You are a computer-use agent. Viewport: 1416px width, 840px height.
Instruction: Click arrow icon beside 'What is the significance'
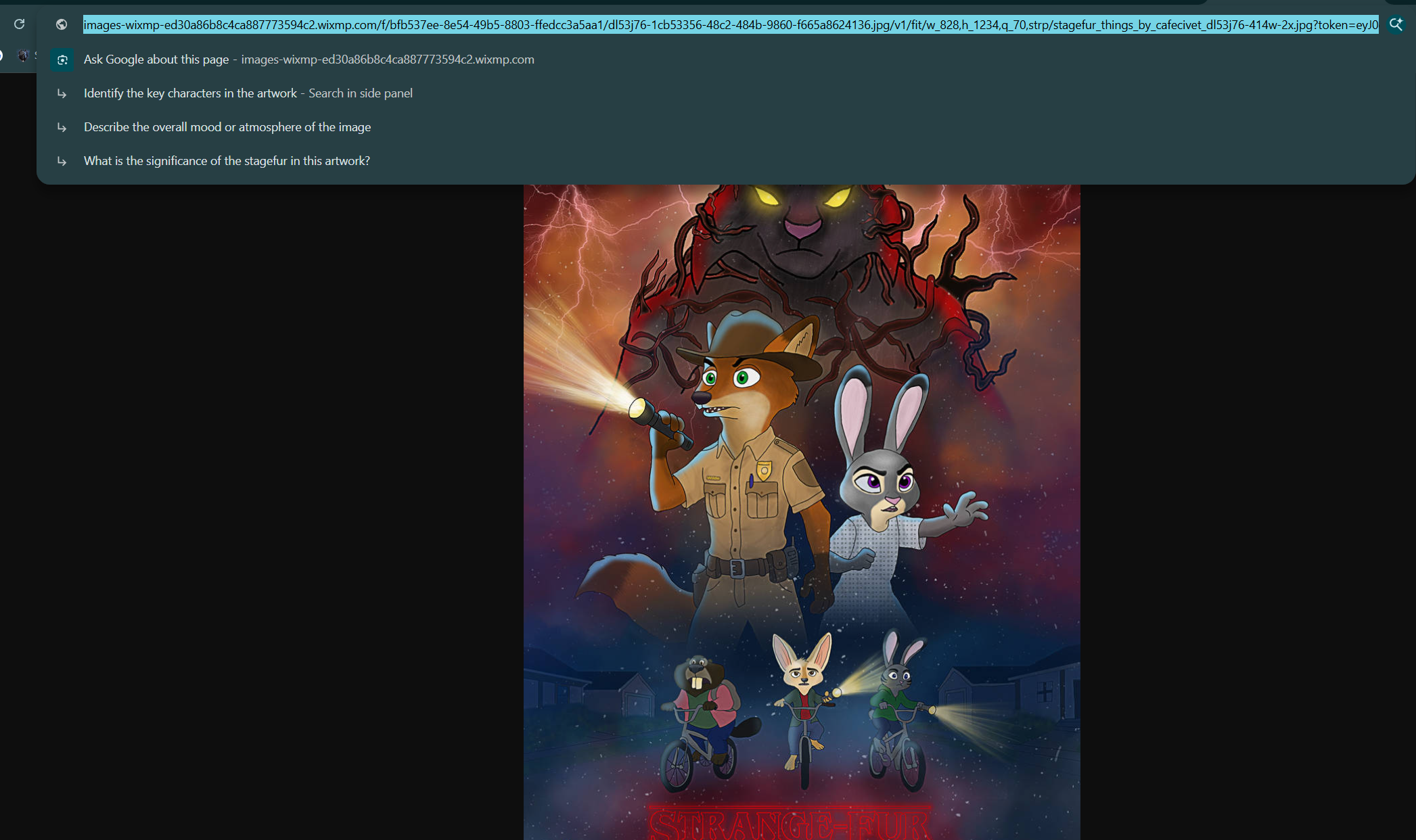pyautogui.click(x=62, y=161)
